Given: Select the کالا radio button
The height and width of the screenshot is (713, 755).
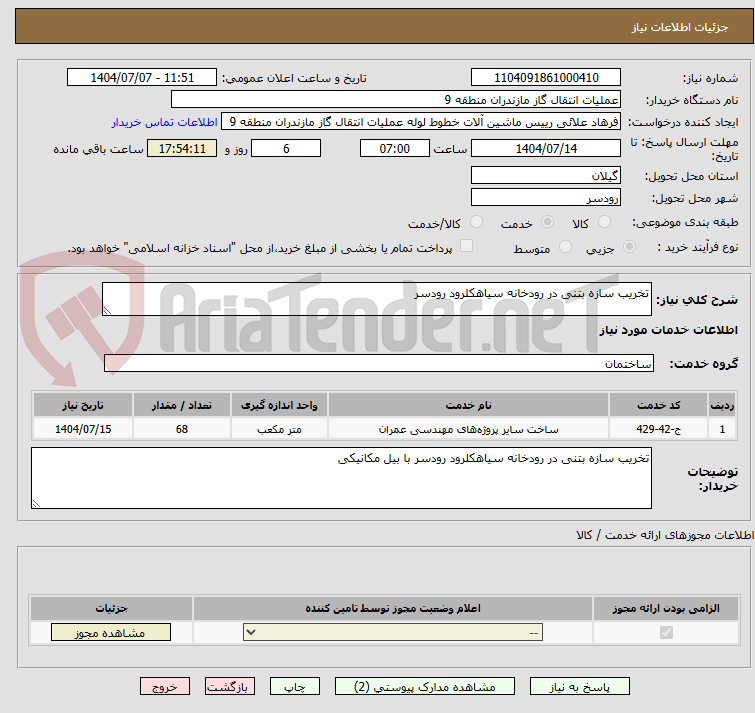Looking at the screenshot, I should 604,222.
